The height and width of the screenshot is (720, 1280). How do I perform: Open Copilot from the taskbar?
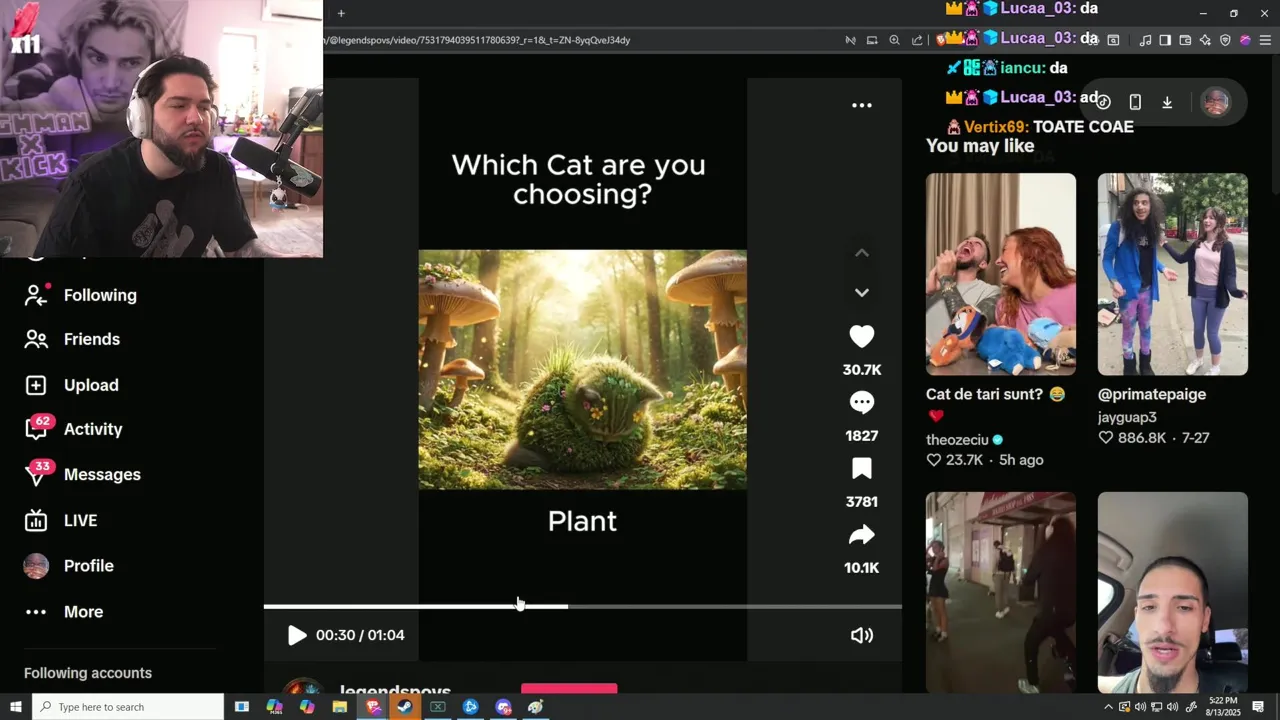tap(307, 707)
